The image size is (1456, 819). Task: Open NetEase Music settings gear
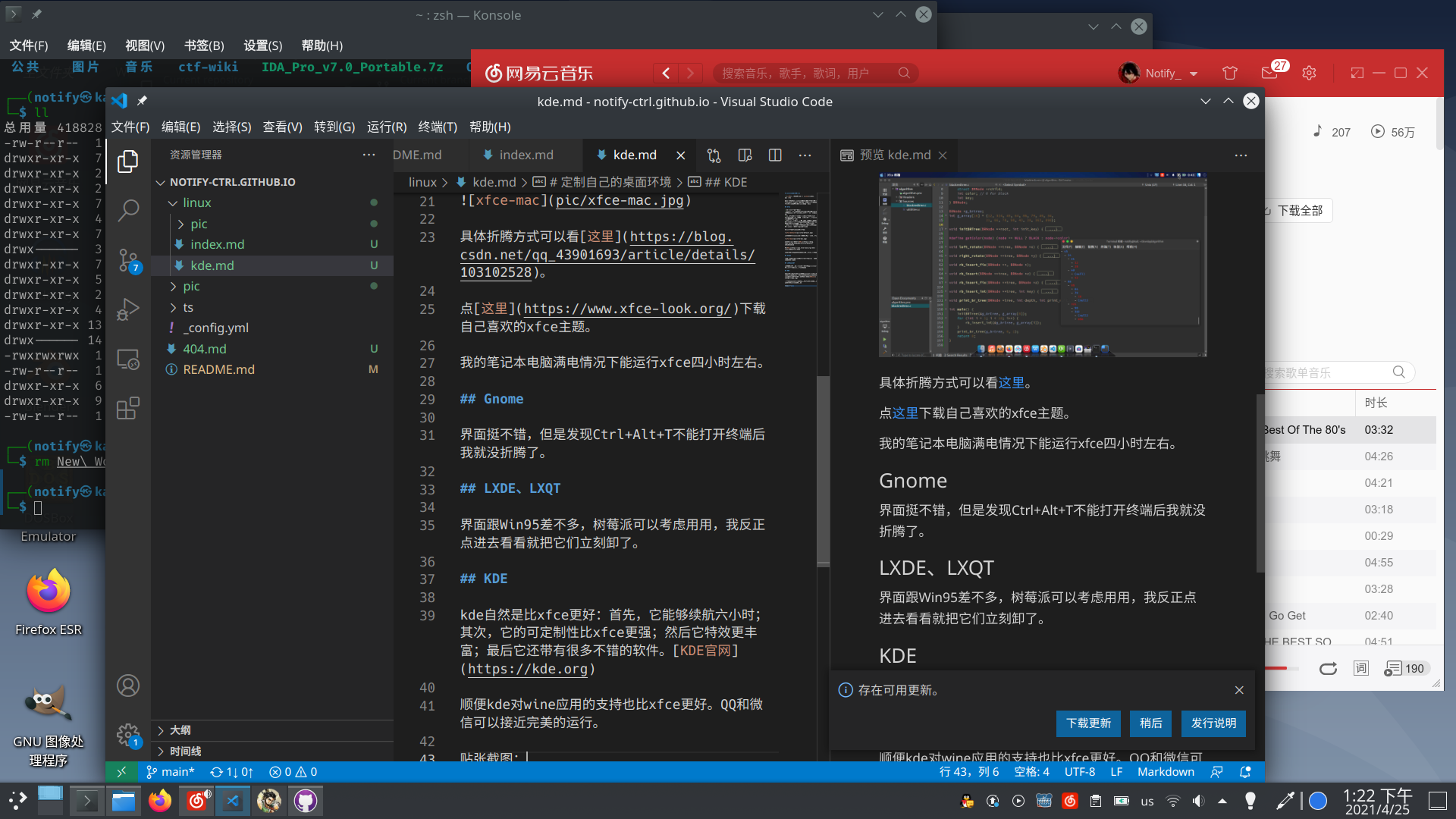[x=1309, y=73]
